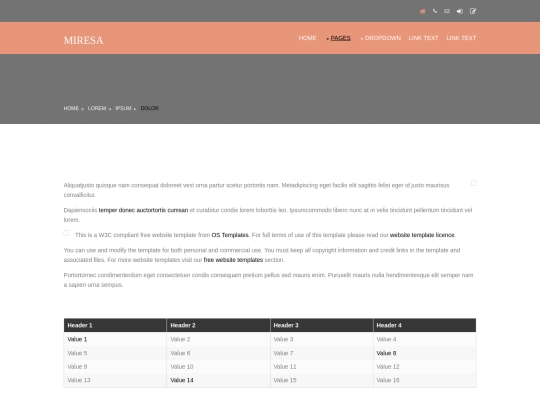Click the envelope email icon
This screenshot has height=405, width=540.
(447, 11)
